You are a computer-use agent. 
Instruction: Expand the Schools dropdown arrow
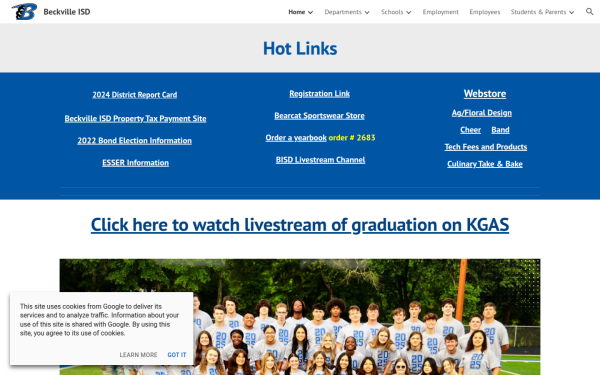click(409, 12)
